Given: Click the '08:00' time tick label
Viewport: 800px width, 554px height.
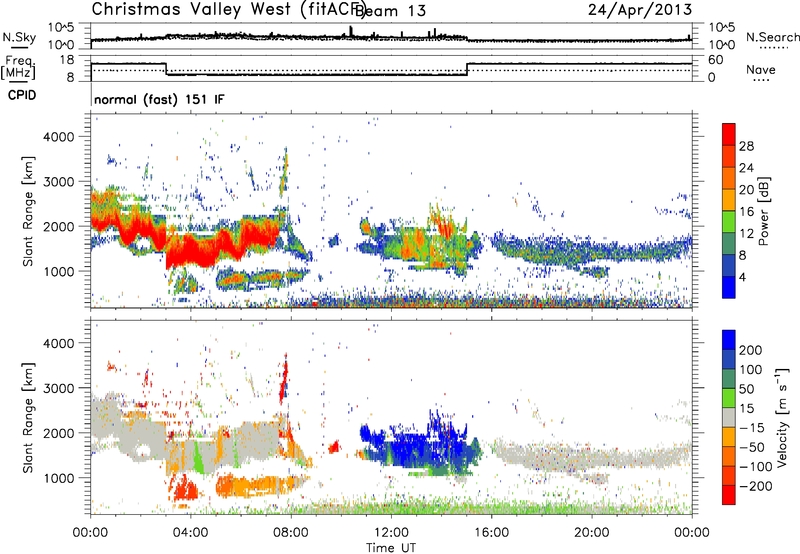Looking at the screenshot, I should click(291, 533).
